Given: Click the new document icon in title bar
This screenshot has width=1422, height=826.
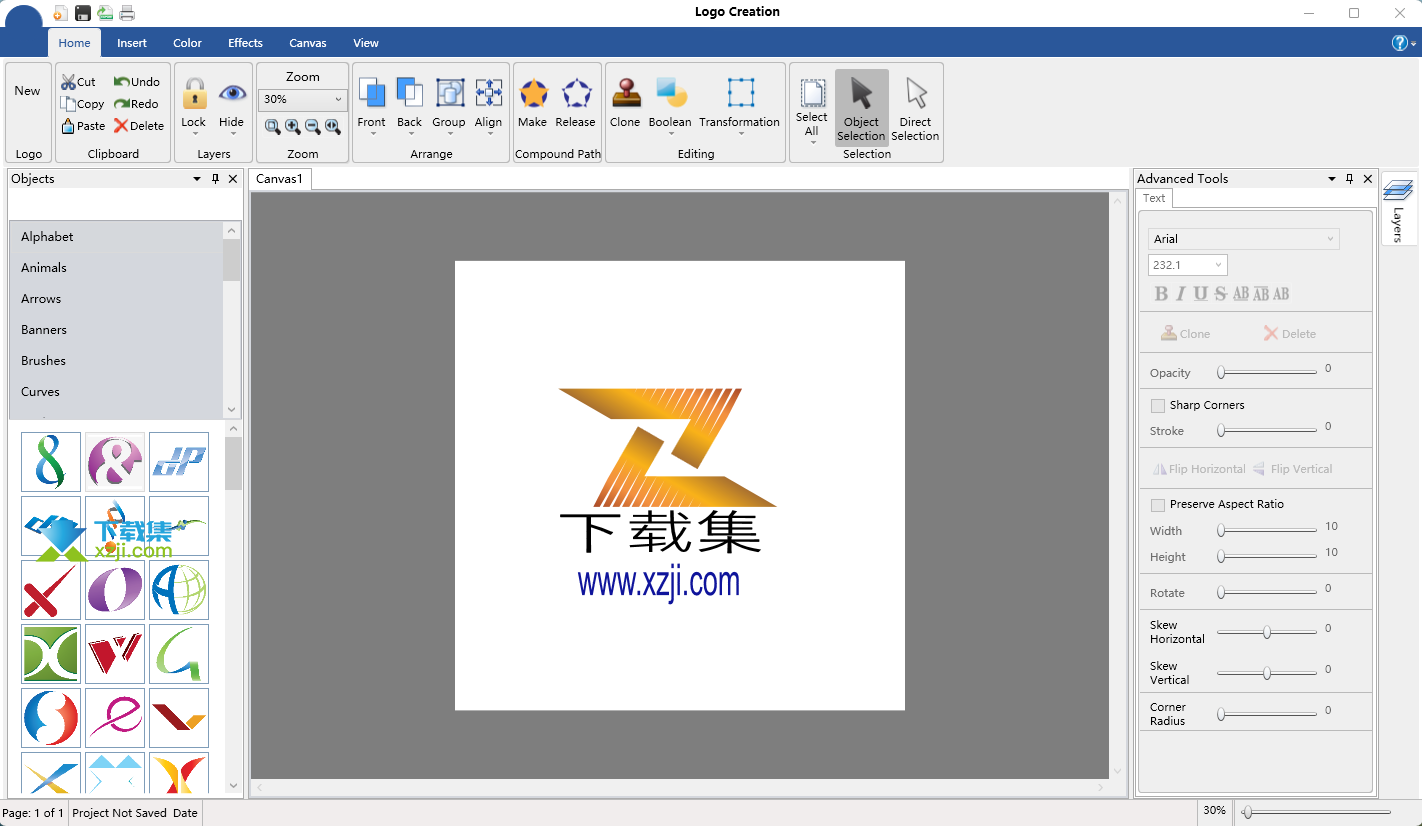Looking at the screenshot, I should pos(62,13).
